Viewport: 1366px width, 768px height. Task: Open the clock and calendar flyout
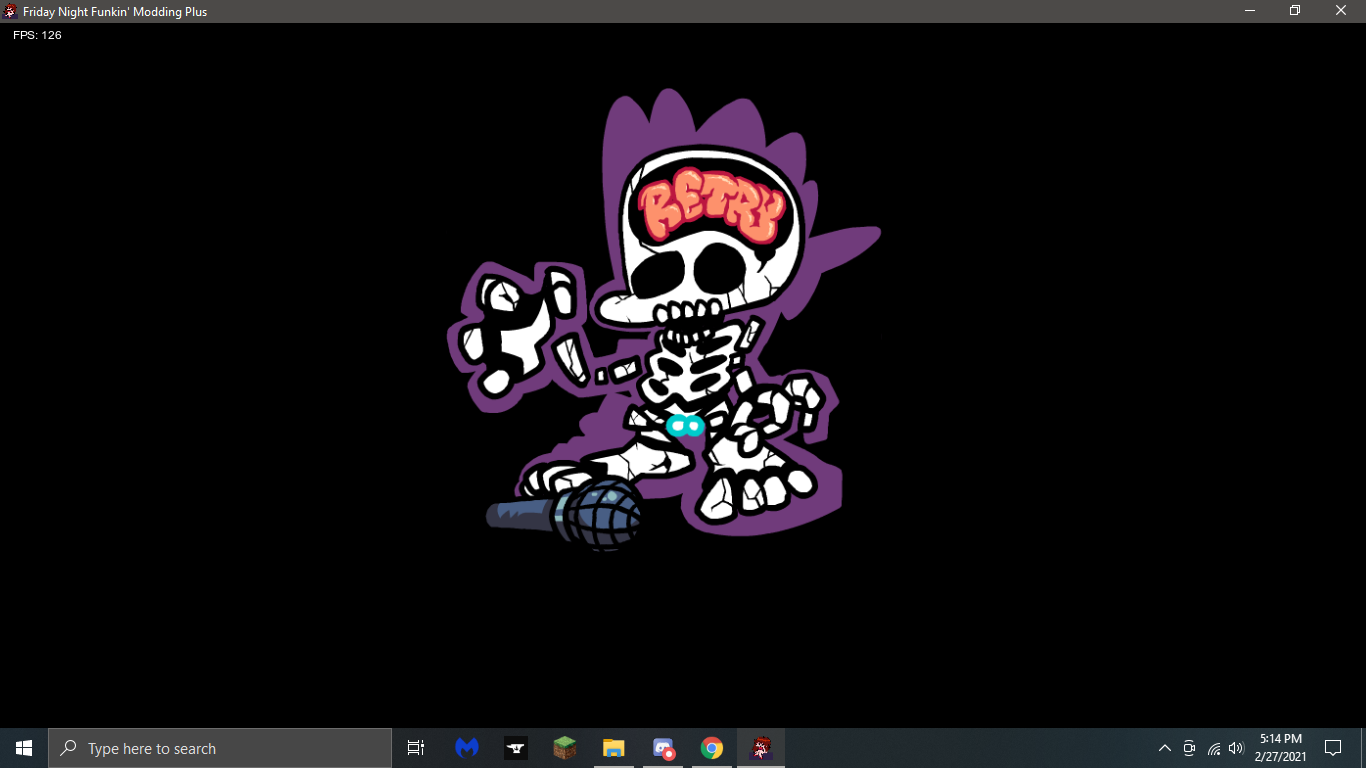click(1283, 747)
